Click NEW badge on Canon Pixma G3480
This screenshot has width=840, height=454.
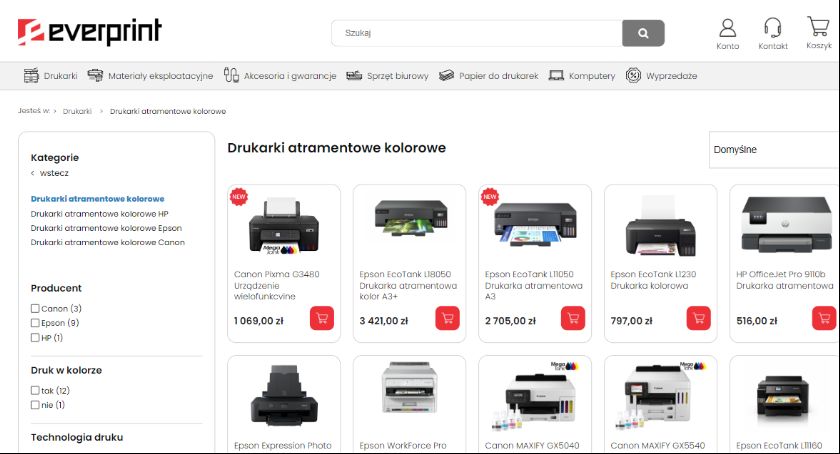(238, 197)
